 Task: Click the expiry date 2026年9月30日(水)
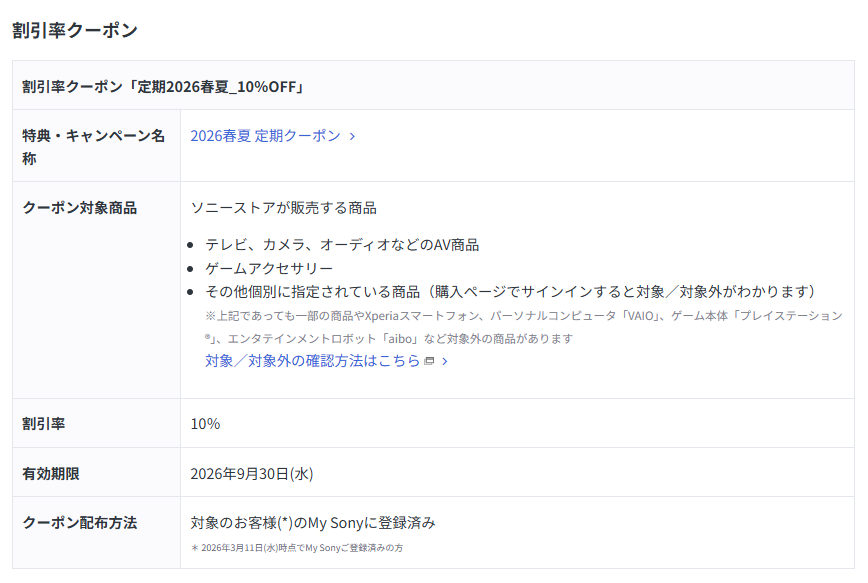click(x=252, y=474)
